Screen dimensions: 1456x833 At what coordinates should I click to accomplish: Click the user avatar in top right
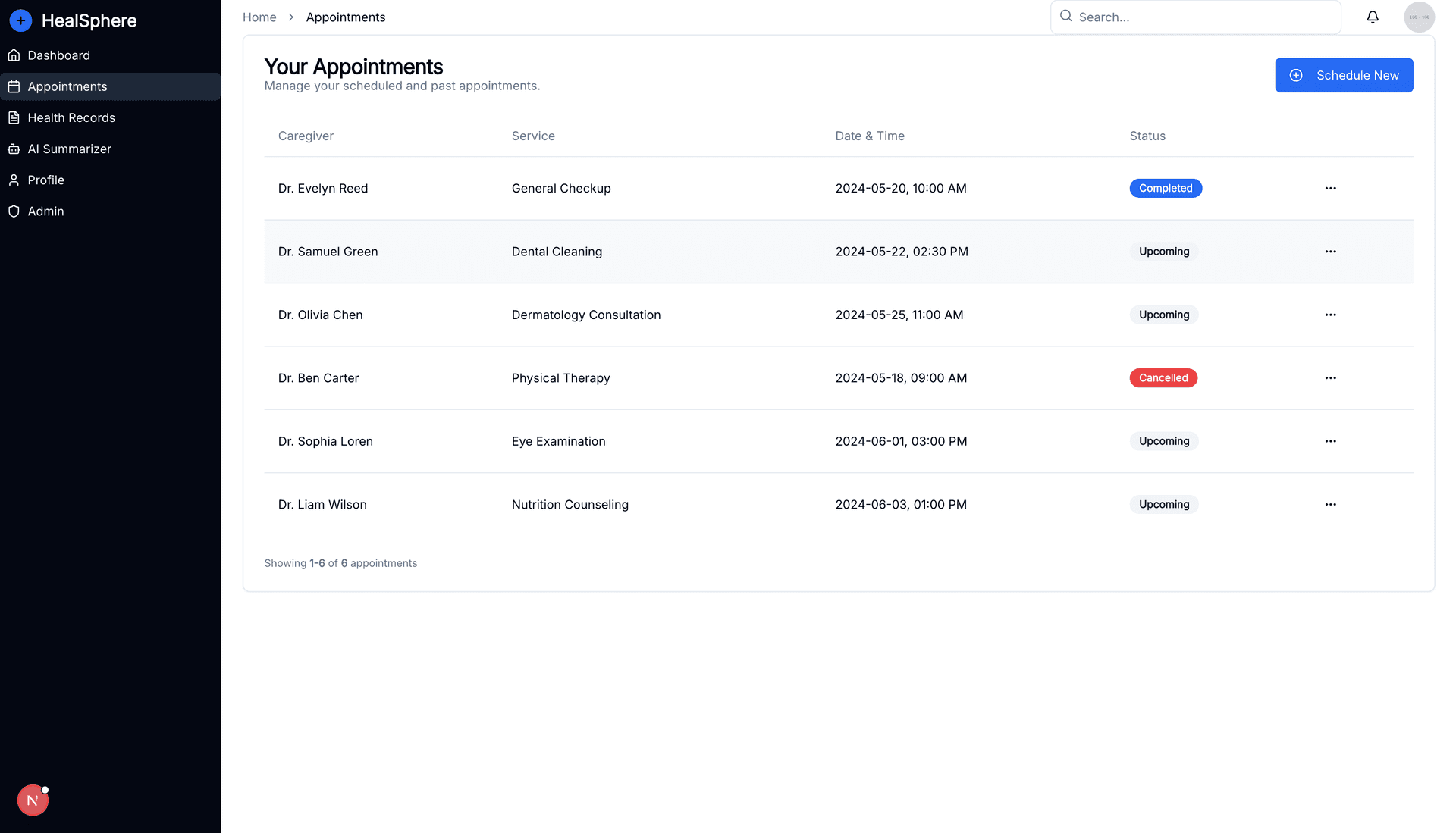1419,17
